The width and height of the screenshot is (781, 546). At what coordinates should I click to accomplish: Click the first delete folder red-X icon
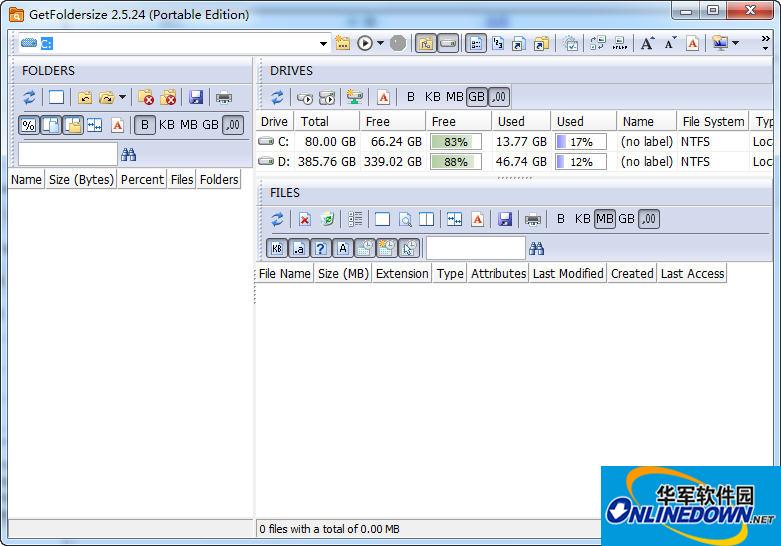pos(146,97)
